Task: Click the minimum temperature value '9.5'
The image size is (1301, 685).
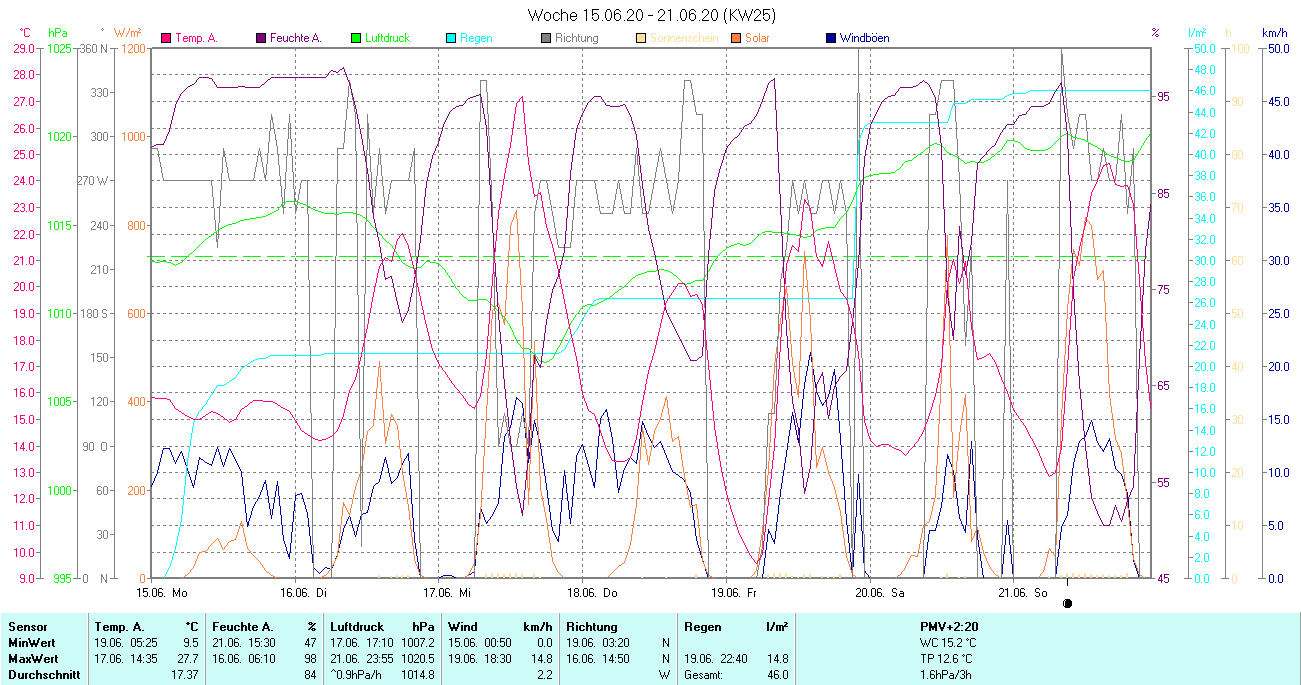Action: [191, 642]
